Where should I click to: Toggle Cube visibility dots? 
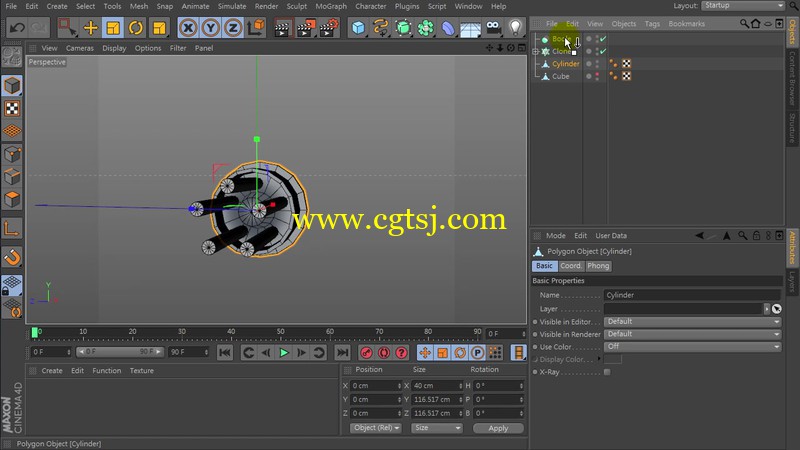point(597,76)
